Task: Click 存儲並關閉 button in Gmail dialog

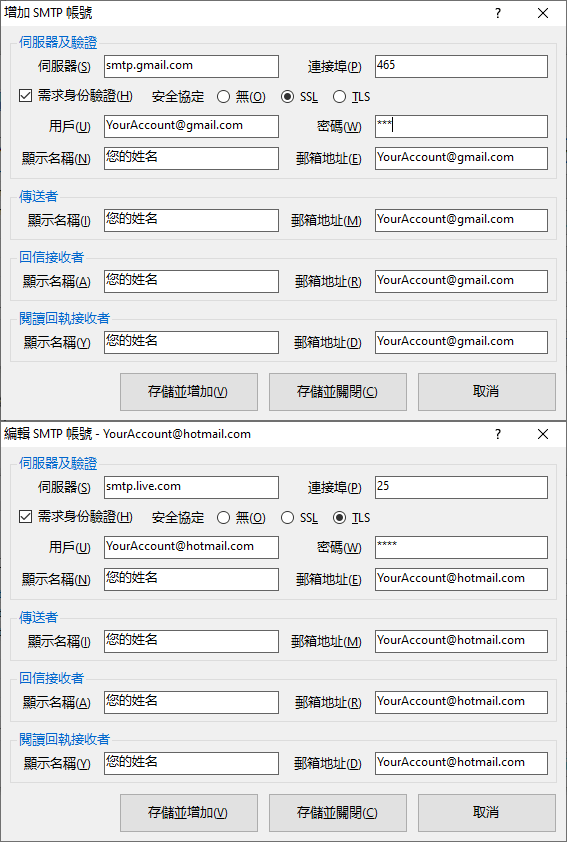Action: point(338,391)
